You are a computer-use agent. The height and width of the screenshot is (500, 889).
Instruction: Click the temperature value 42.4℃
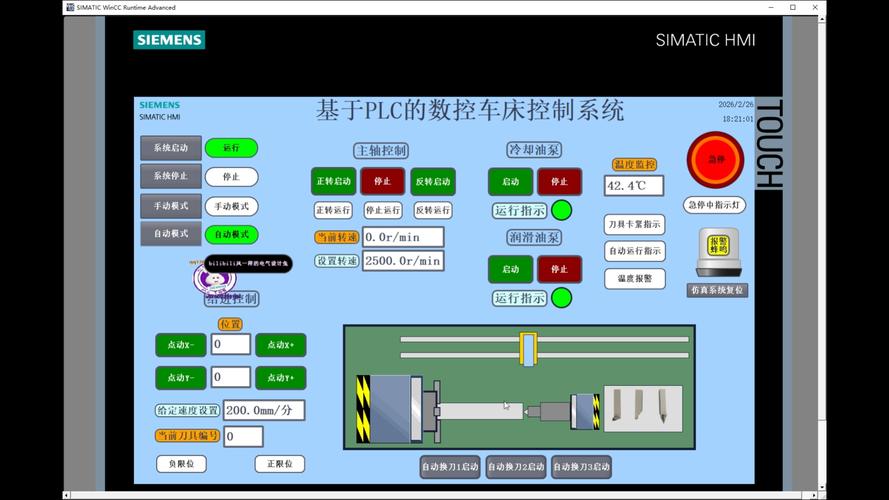634,185
